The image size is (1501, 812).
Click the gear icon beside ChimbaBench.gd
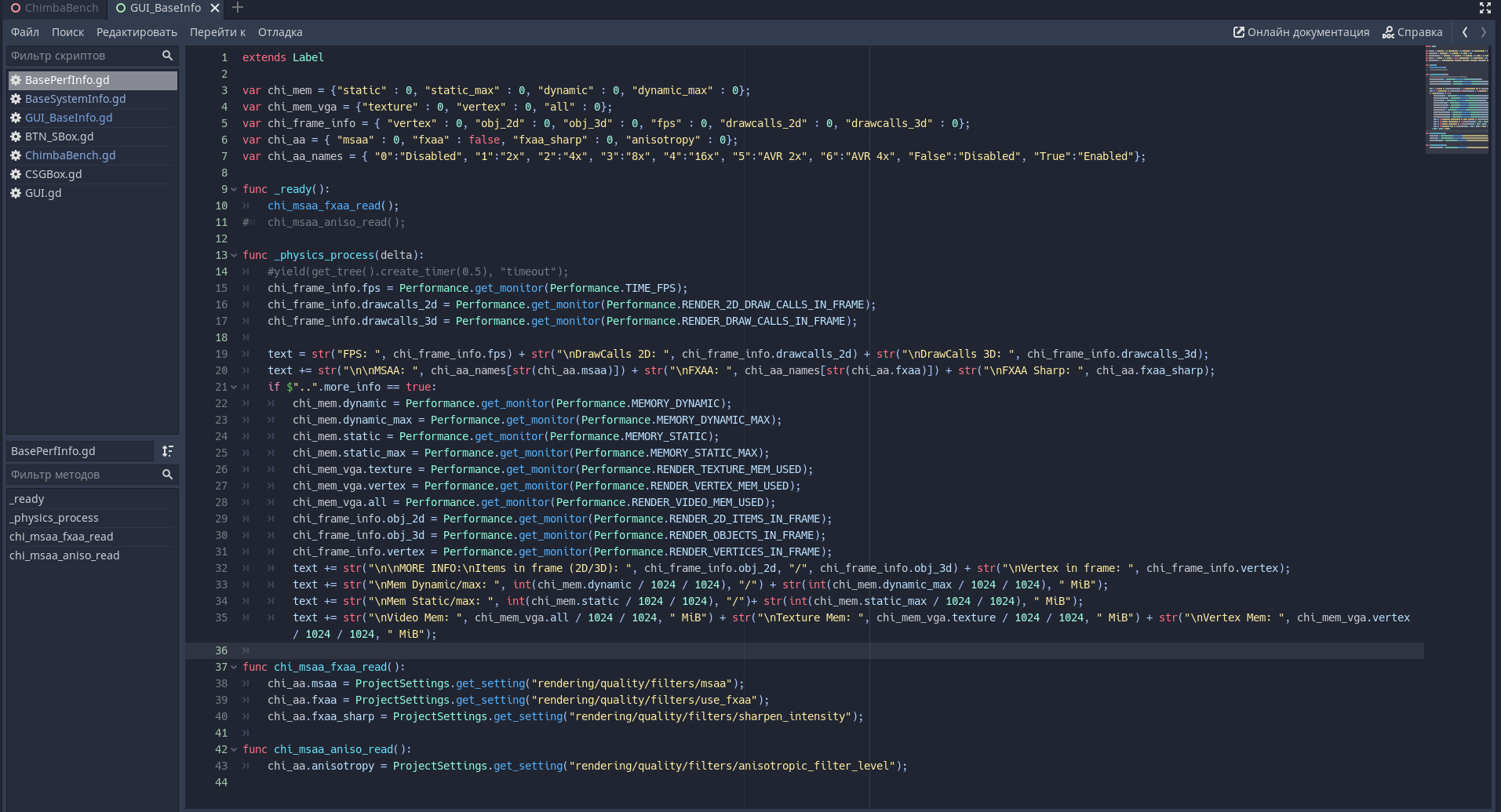pos(16,155)
